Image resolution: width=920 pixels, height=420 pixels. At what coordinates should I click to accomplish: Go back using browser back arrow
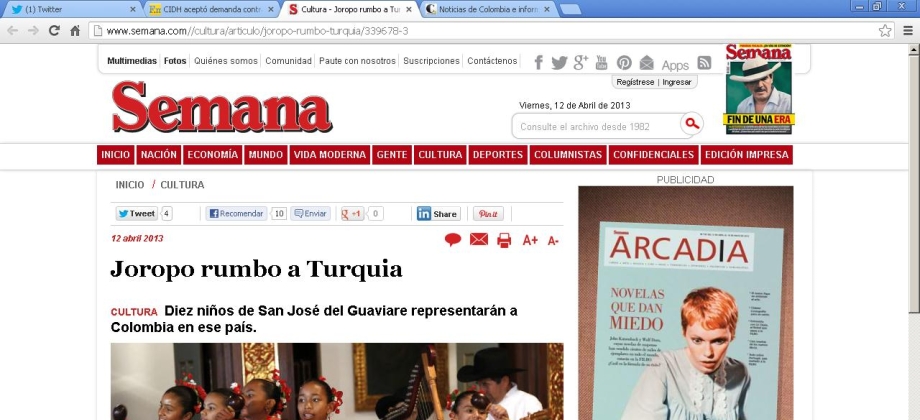point(12,31)
